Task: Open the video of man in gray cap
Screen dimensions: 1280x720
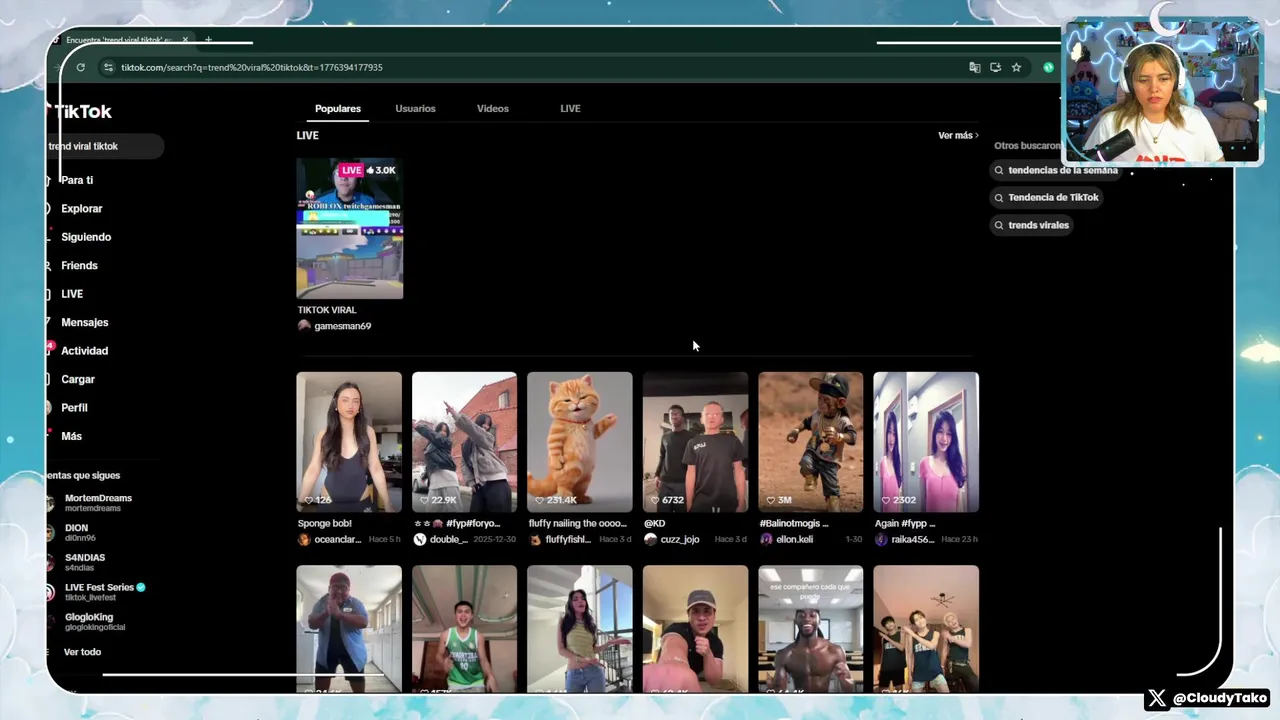Action: click(x=695, y=629)
